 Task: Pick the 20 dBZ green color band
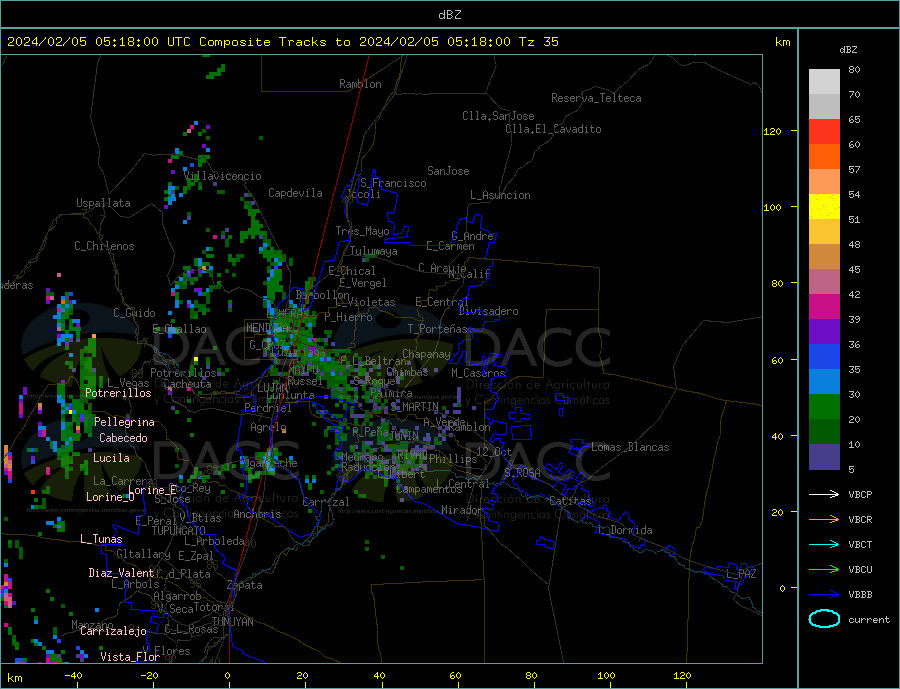pos(824,407)
